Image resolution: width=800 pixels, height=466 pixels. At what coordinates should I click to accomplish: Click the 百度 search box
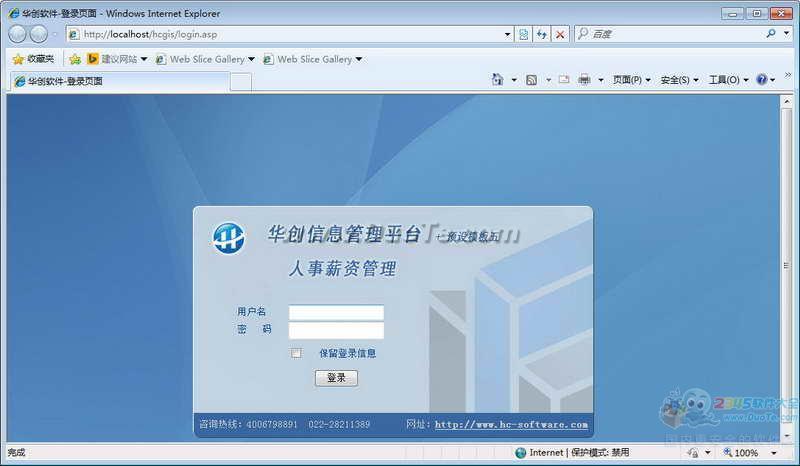670,34
